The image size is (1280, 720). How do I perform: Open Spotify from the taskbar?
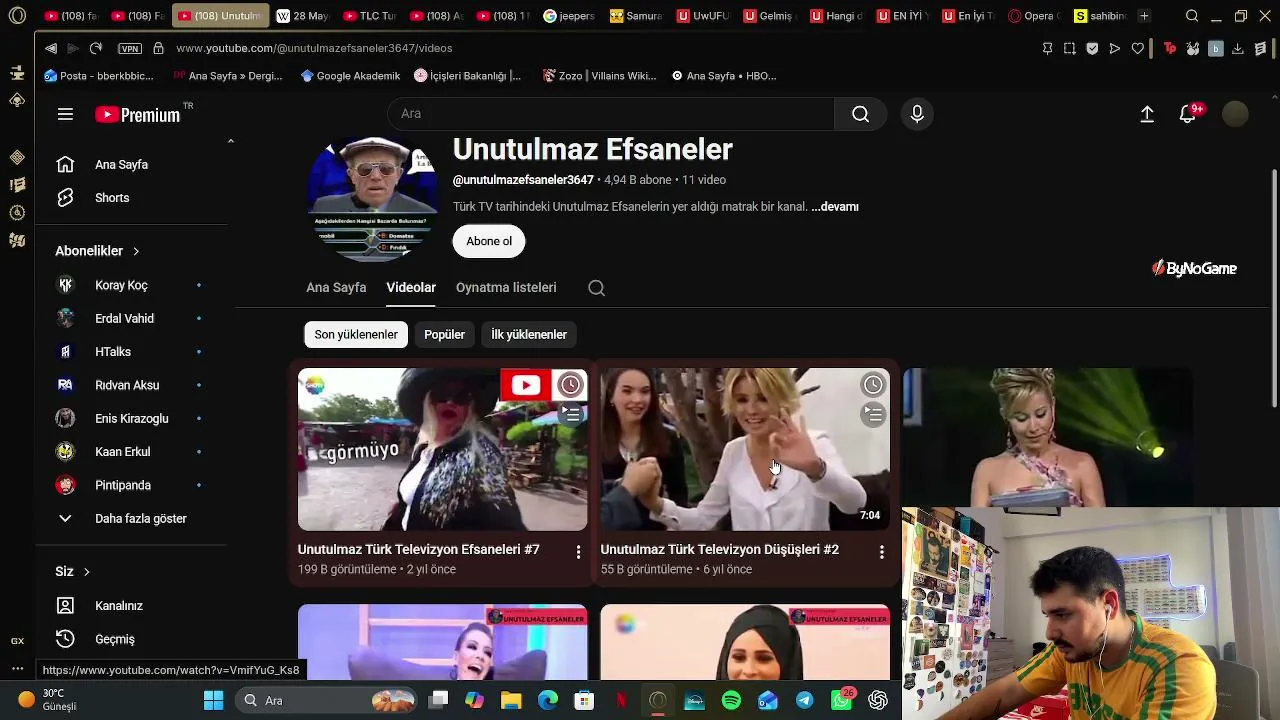pos(731,700)
